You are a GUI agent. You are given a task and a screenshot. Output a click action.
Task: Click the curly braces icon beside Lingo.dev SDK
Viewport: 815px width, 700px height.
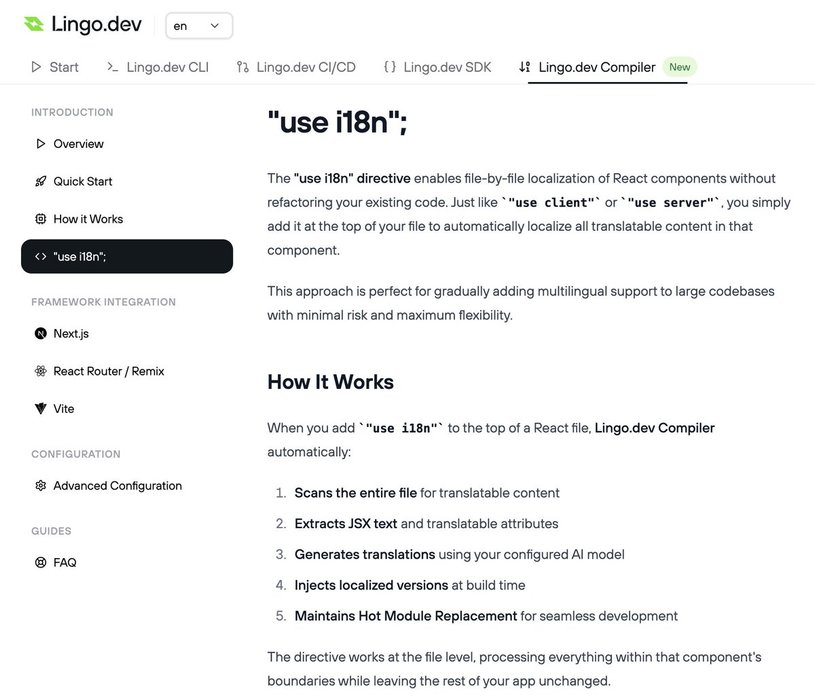pyautogui.click(x=390, y=67)
